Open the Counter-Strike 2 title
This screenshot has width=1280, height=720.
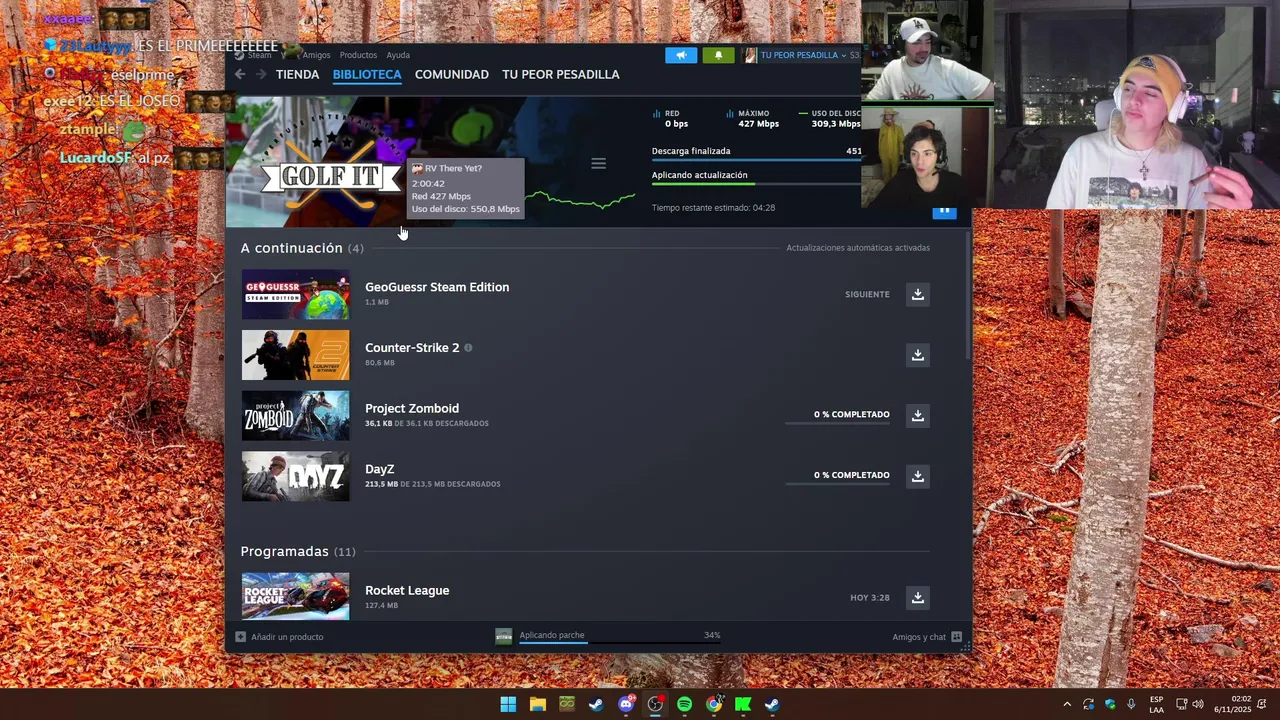(x=412, y=348)
